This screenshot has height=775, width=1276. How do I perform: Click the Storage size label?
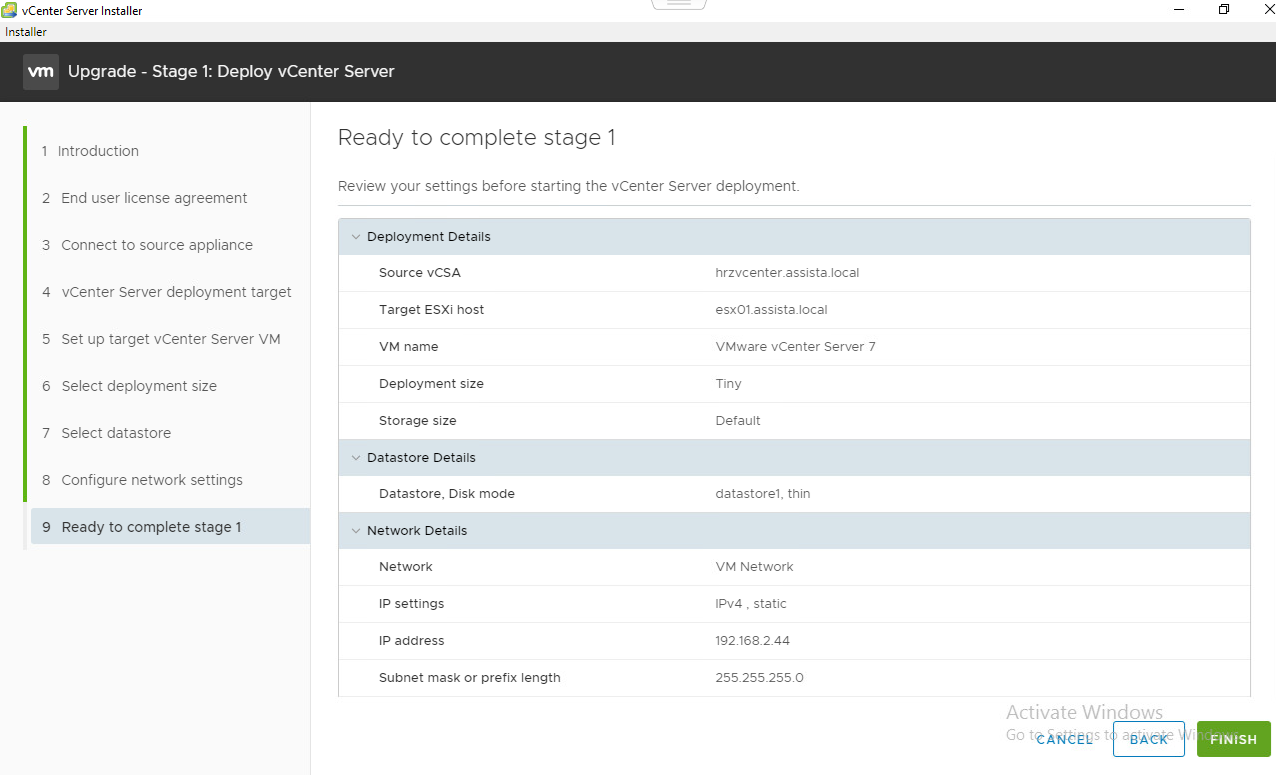[x=418, y=421]
